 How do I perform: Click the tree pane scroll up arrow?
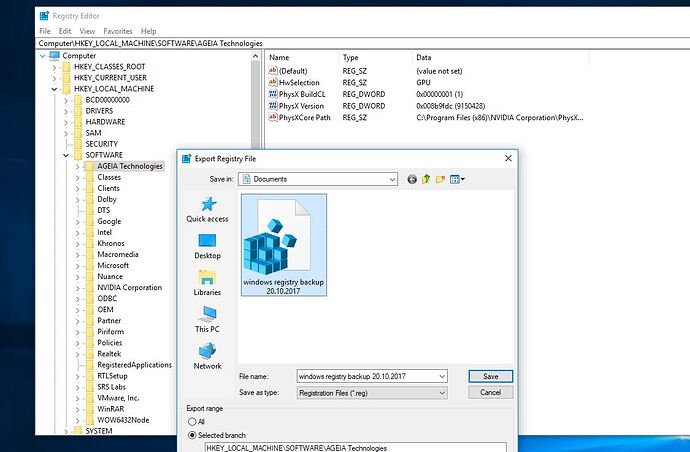pyautogui.click(x=256, y=56)
